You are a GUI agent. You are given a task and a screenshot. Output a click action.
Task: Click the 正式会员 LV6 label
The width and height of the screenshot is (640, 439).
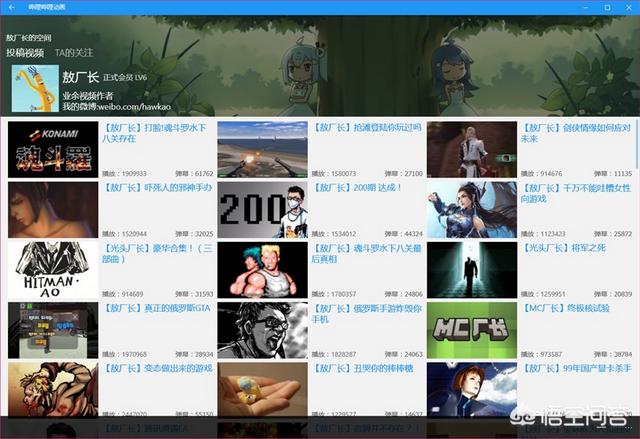point(125,78)
